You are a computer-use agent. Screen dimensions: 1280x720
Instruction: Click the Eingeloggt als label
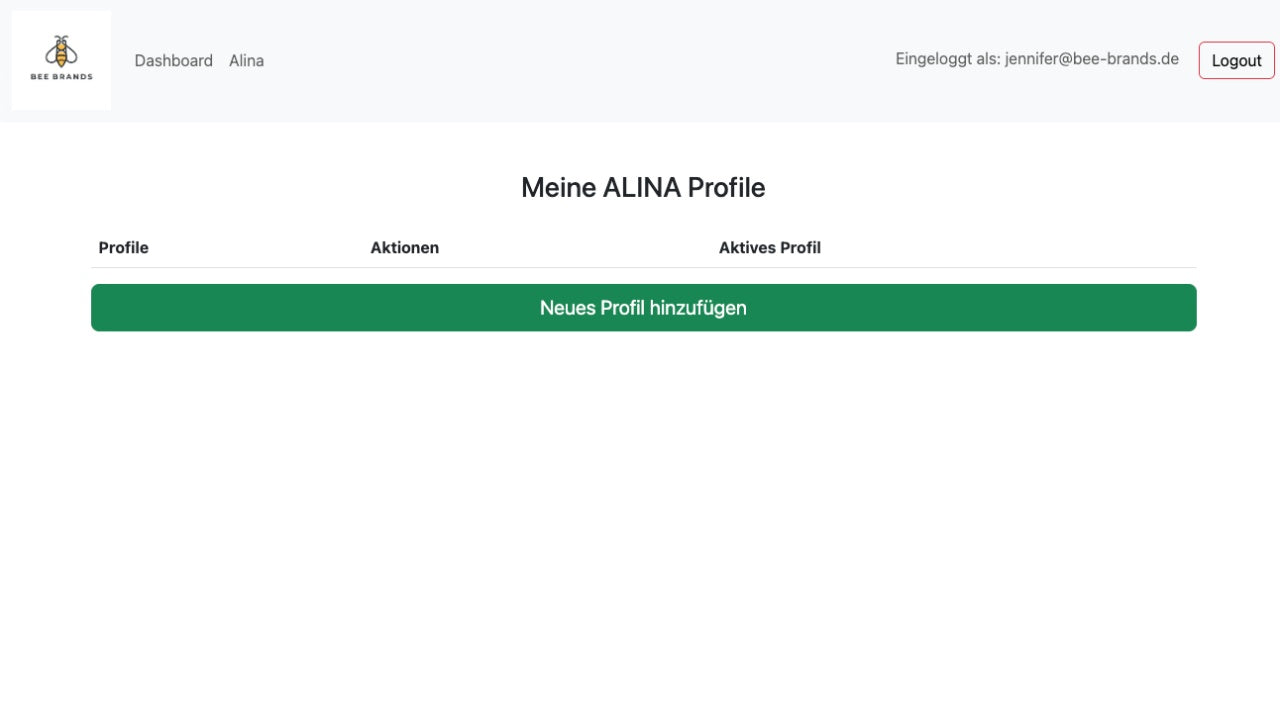948,59
